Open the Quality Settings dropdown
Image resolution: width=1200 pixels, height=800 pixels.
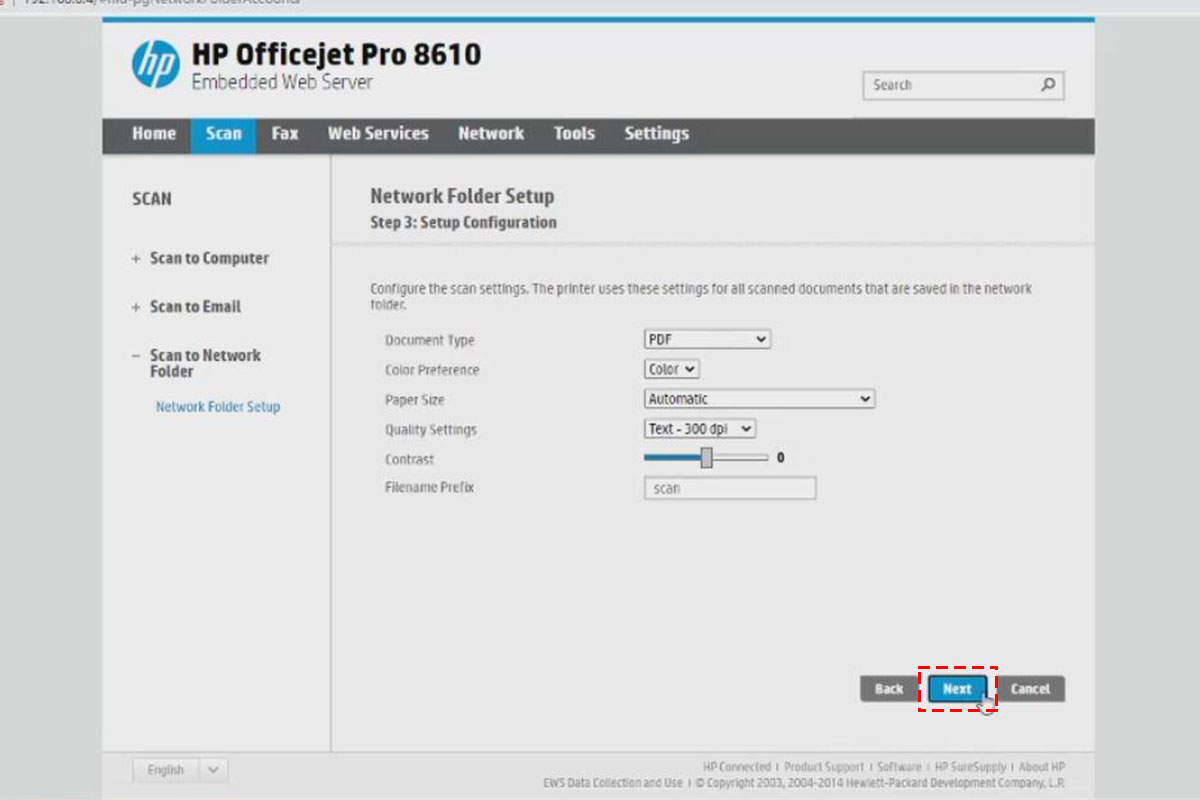click(x=700, y=429)
